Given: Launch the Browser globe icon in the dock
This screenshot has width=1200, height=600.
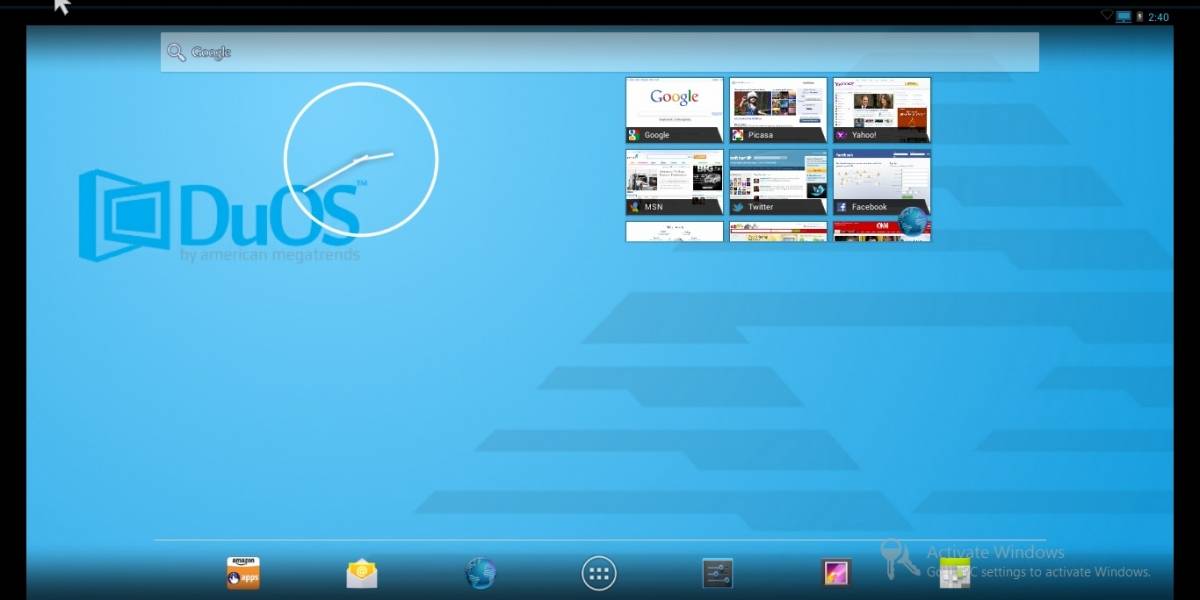Looking at the screenshot, I should [x=480, y=573].
